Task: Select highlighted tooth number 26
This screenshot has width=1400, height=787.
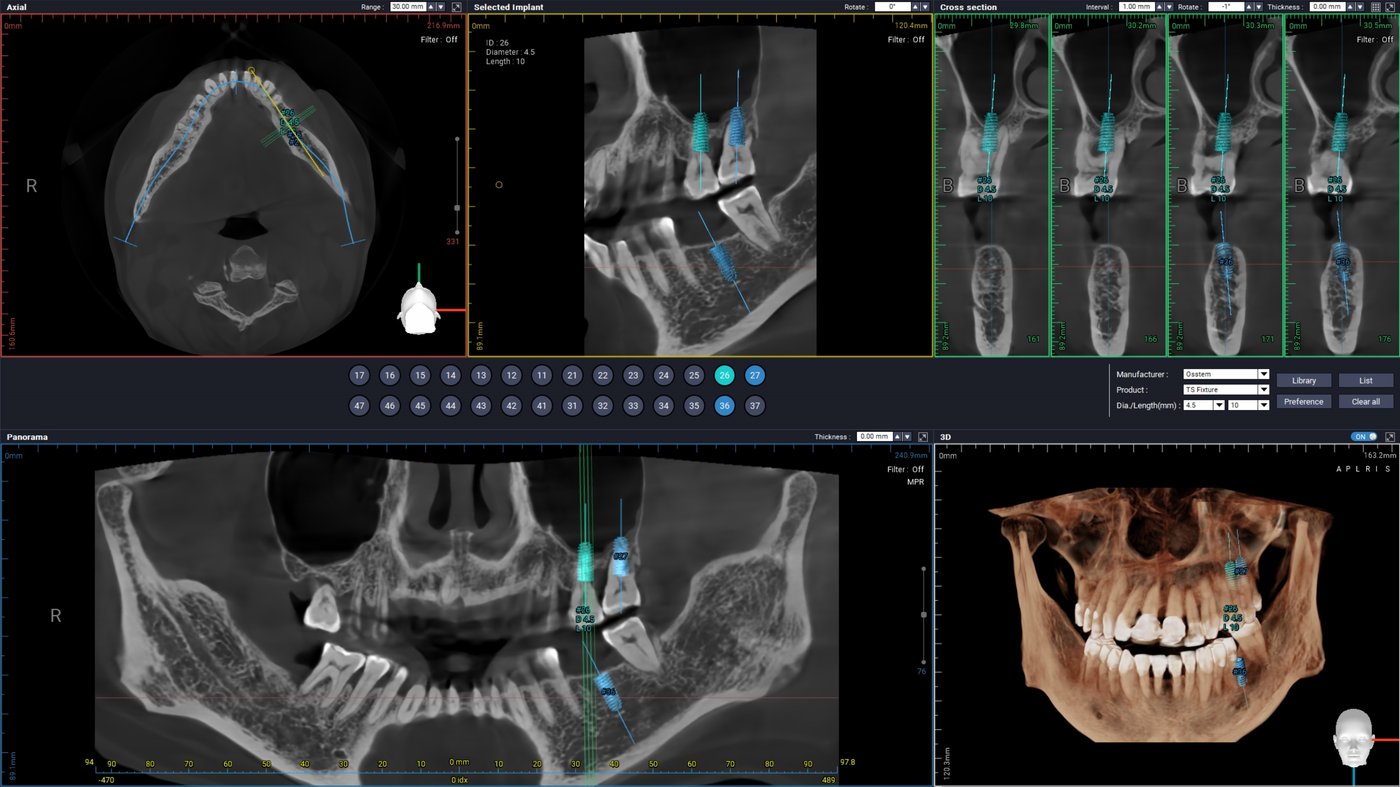Action: tap(724, 376)
